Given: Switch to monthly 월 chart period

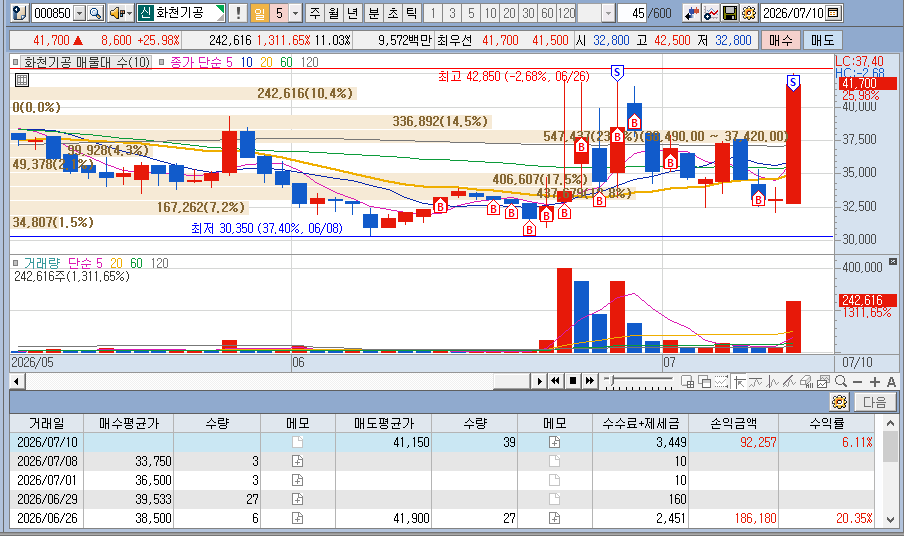Looking at the screenshot, I should click(x=334, y=13).
